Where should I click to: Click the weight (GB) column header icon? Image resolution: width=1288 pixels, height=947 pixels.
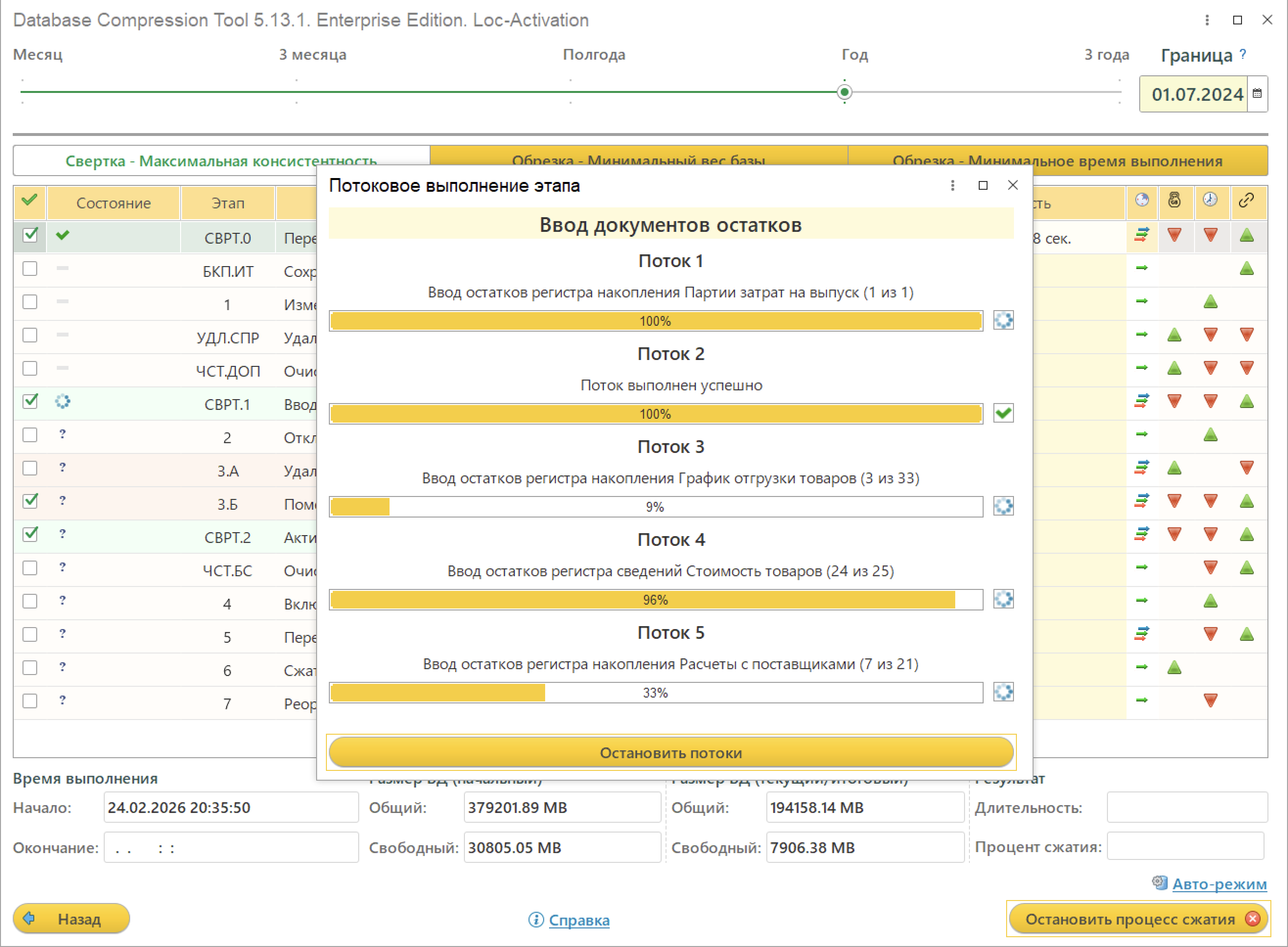click(x=1174, y=200)
